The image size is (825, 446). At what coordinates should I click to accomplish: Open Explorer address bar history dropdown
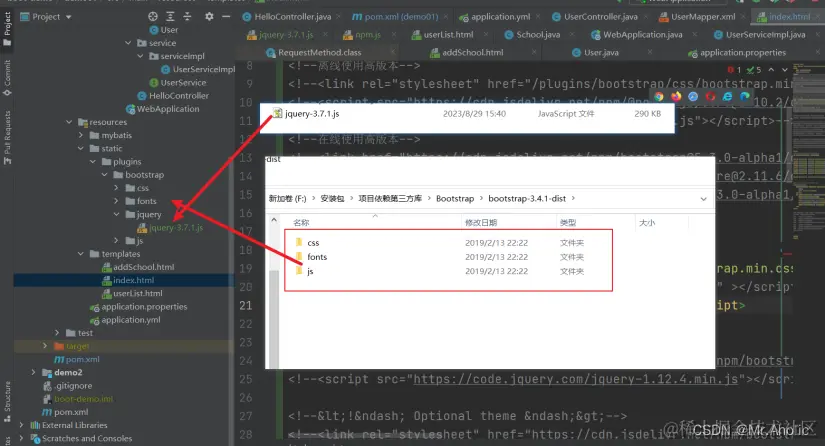(x=703, y=199)
